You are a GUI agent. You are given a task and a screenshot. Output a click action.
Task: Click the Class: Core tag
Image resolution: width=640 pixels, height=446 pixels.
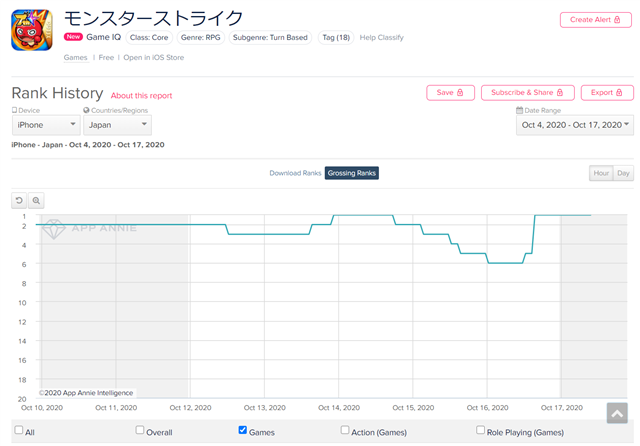(149, 38)
